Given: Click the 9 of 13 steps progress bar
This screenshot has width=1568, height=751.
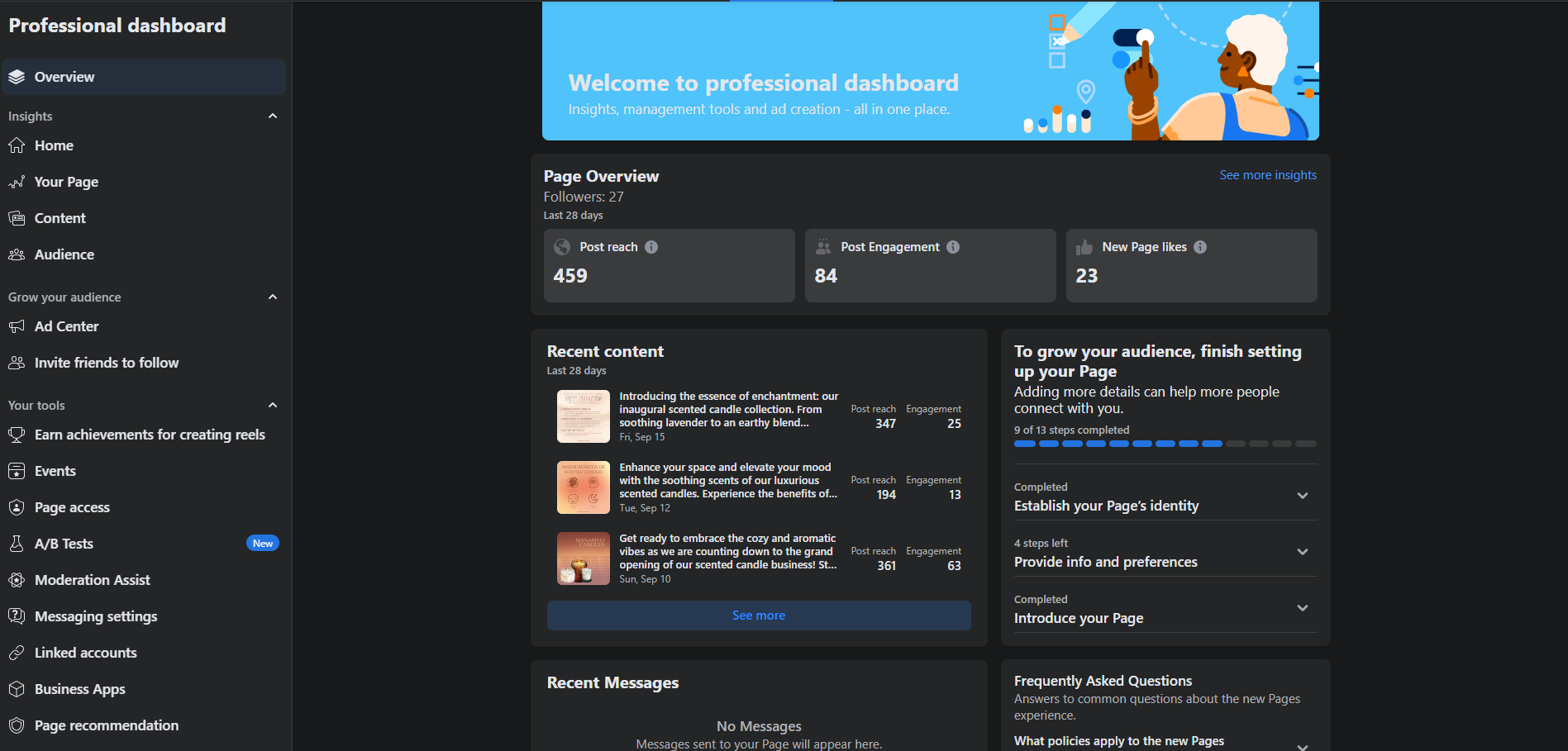Looking at the screenshot, I should point(1165,444).
